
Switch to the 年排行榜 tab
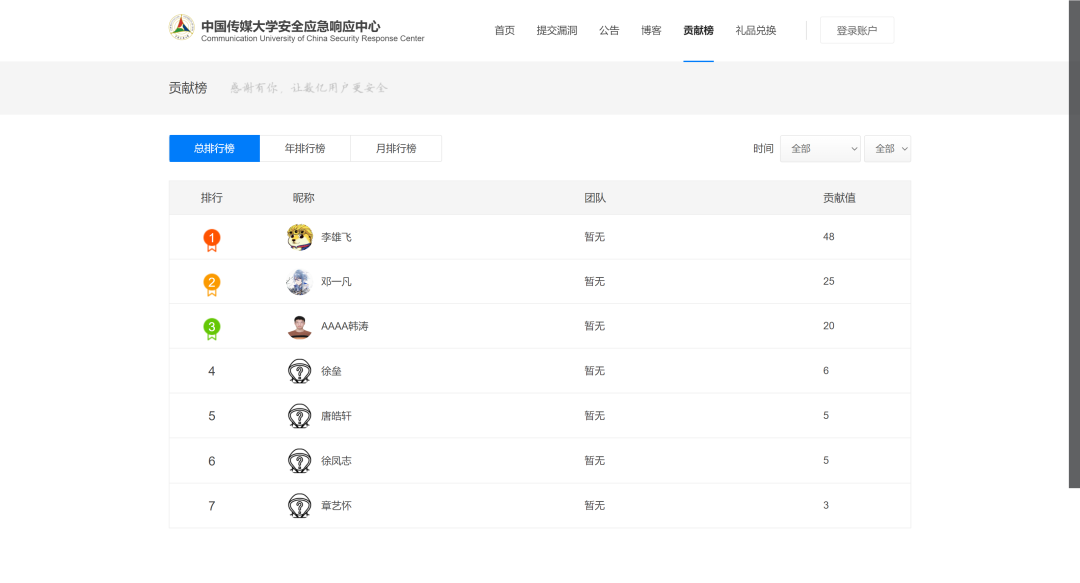pyautogui.click(x=305, y=148)
